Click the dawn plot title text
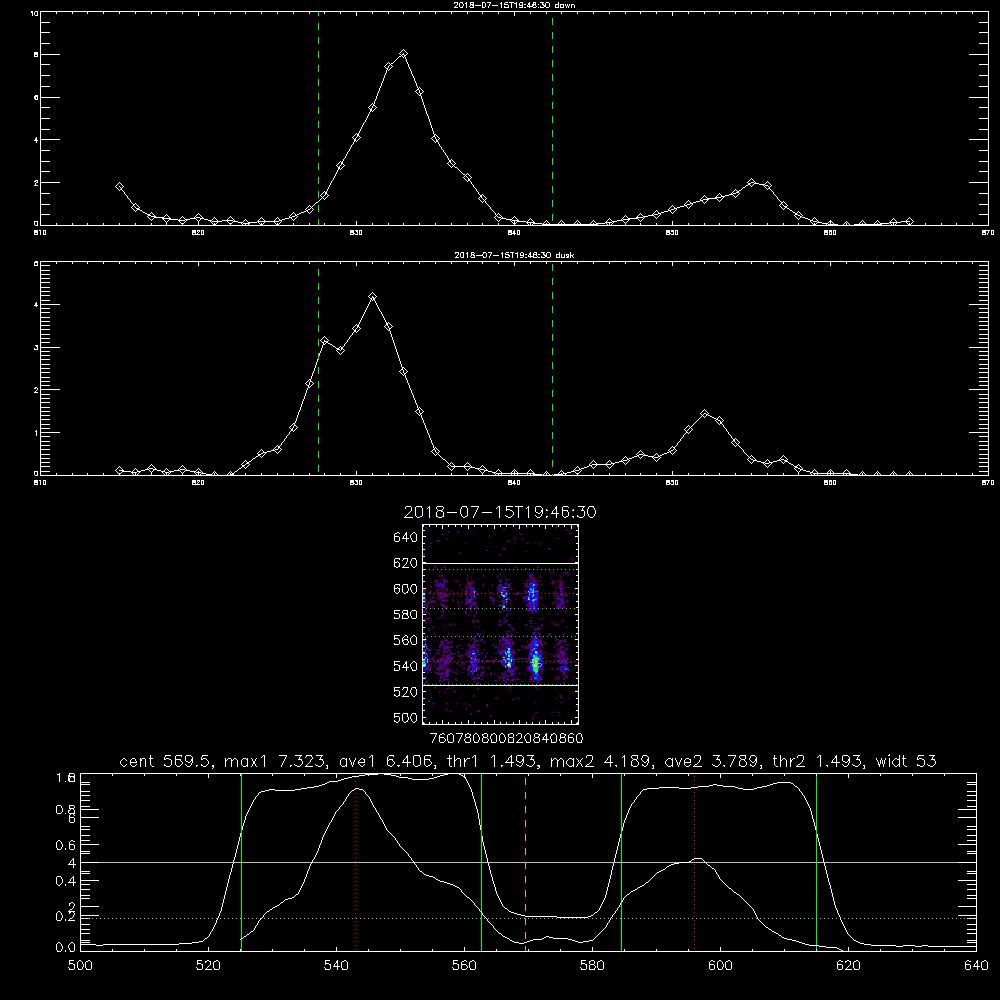The height and width of the screenshot is (1000, 1000). coord(514,5)
